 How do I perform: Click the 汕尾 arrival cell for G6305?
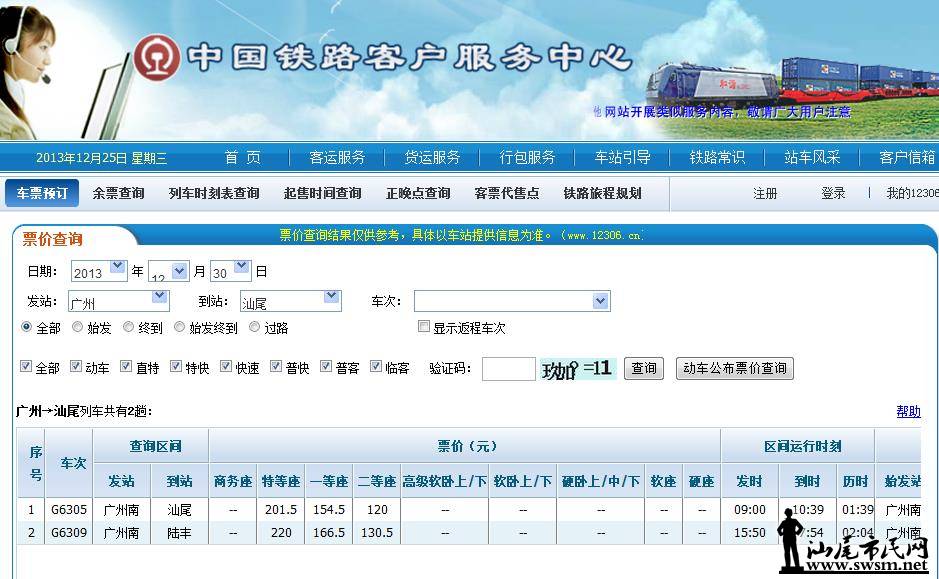coord(179,510)
